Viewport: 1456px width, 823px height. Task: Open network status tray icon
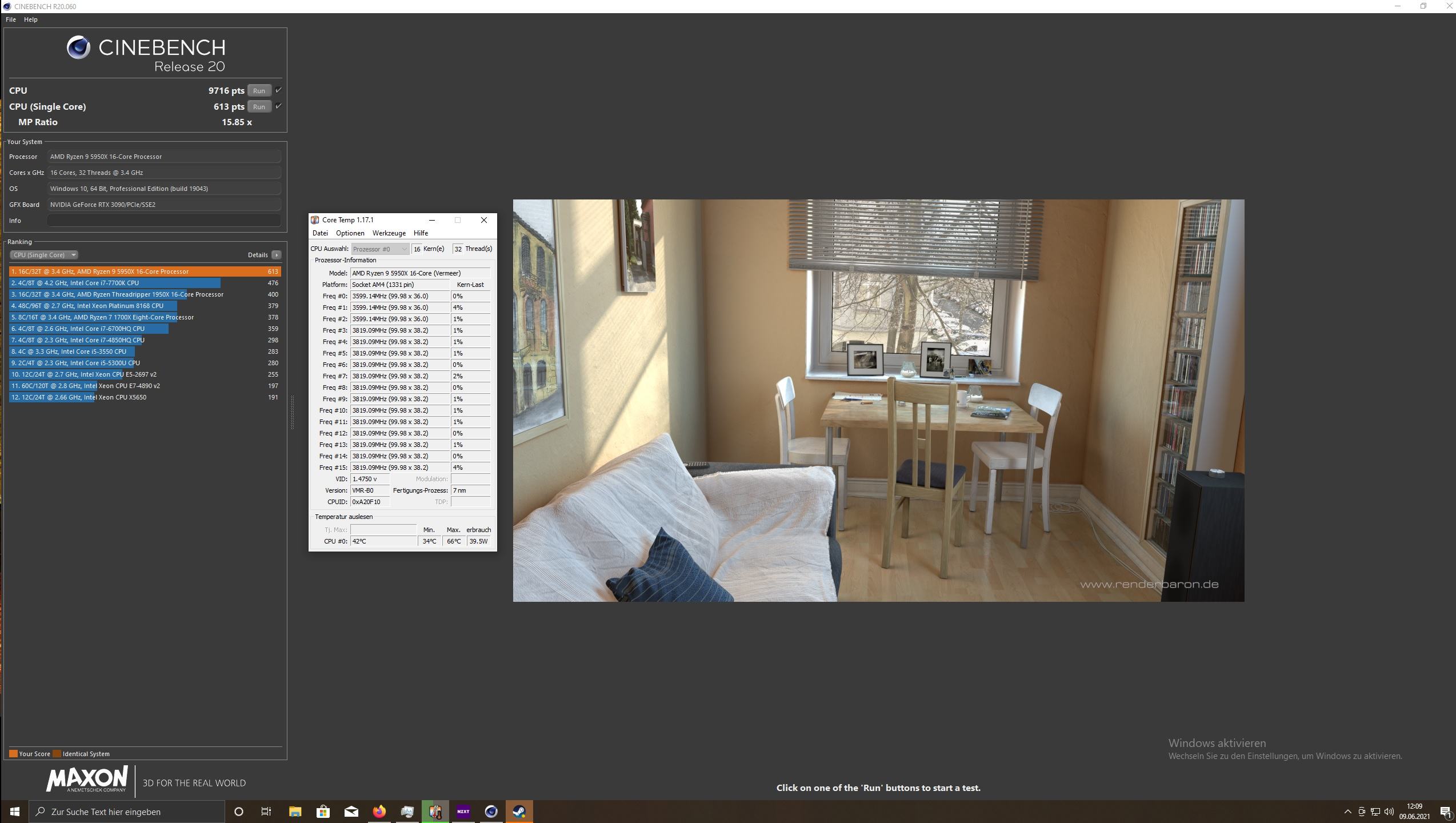(1375, 812)
